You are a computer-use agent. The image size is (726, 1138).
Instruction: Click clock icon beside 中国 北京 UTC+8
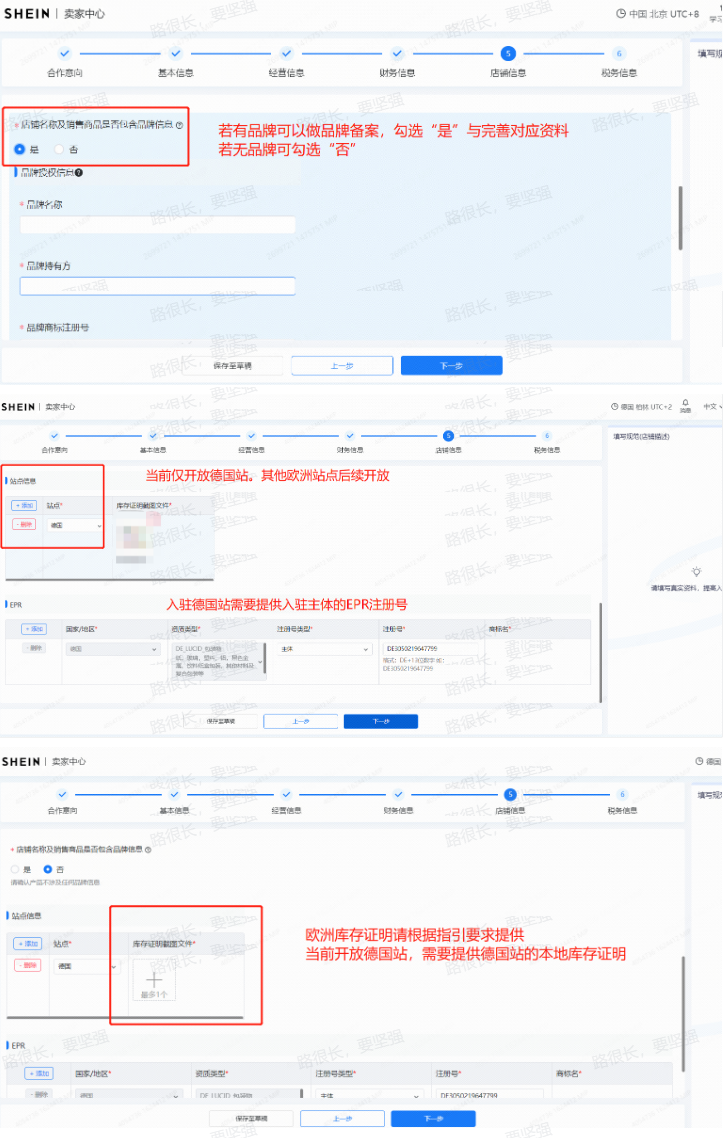[x=621, y=13]
